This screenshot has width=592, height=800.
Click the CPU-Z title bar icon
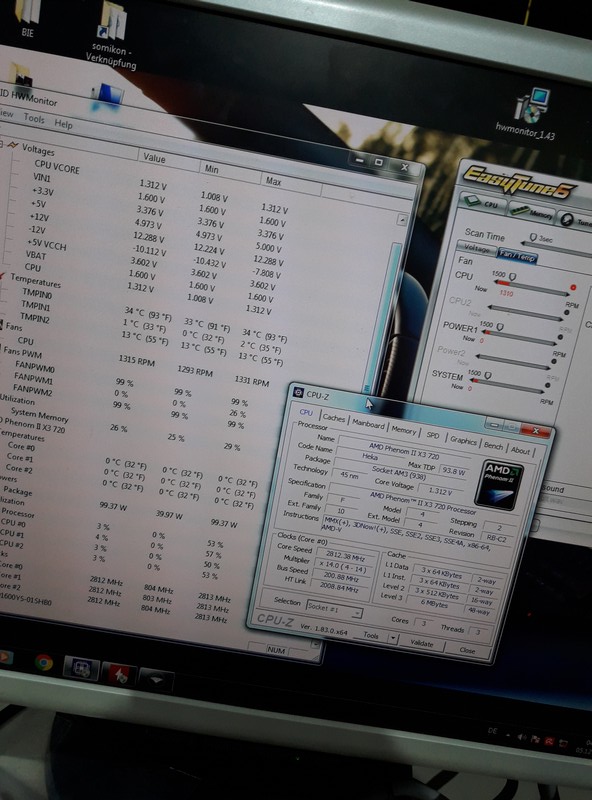coord(298,392)
